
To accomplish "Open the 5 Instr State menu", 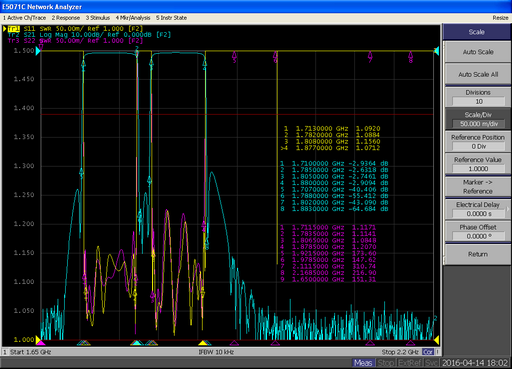I will point(171,18).
